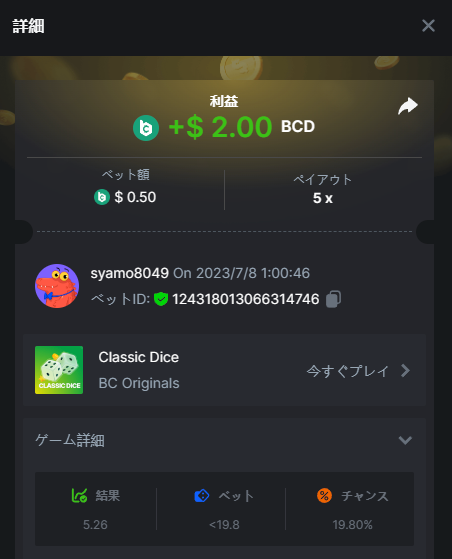The image size is (452, 559).
Task: Click the 今すぐプレイ link
Action: pos(348,371)
